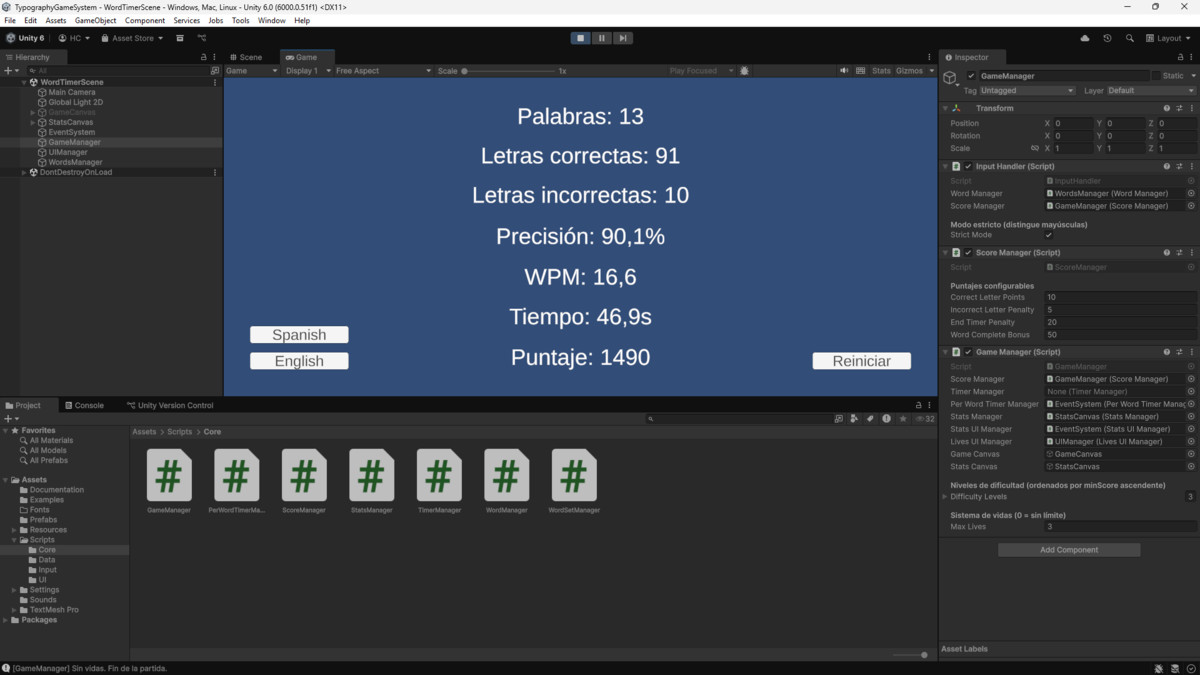Click the Game view frame debugger bug icon

coord(745,71)
